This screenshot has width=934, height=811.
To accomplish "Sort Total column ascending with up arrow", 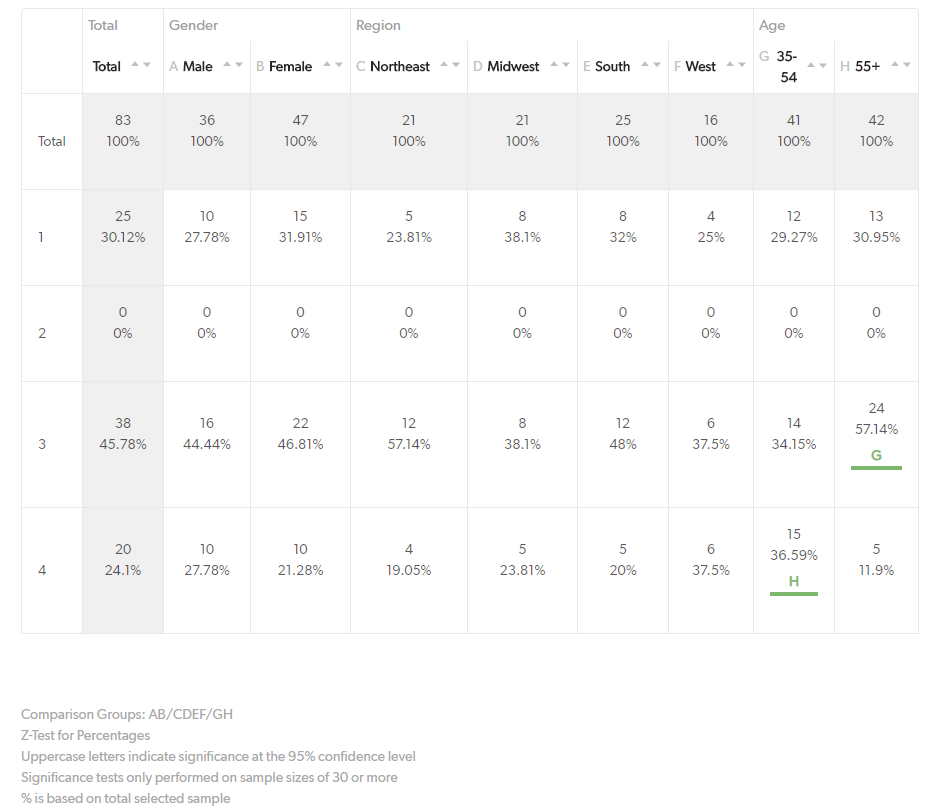I will [x=134, y=65].
